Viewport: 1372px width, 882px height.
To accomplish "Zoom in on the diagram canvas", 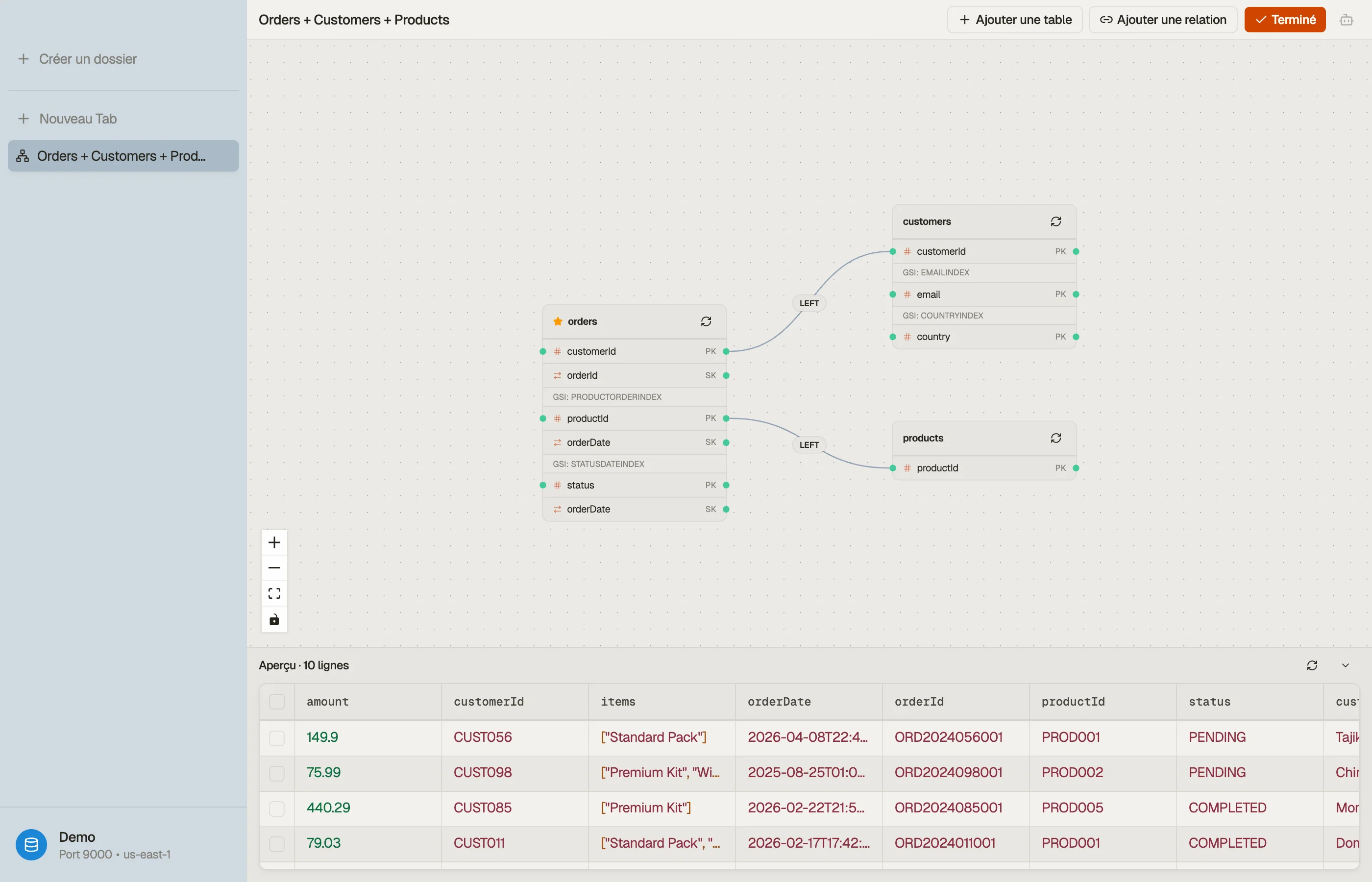I will 274,542.
